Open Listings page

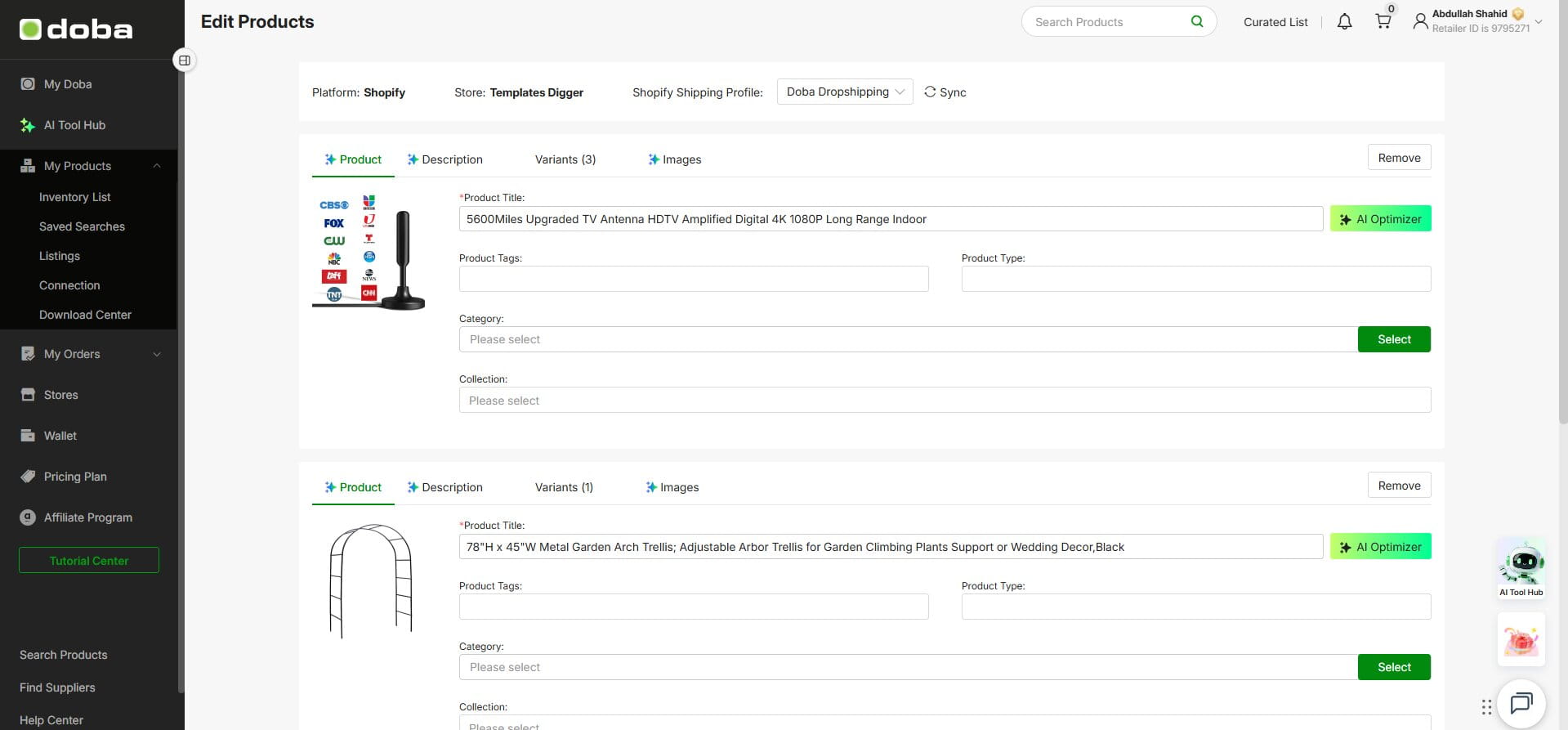[60, 256]
